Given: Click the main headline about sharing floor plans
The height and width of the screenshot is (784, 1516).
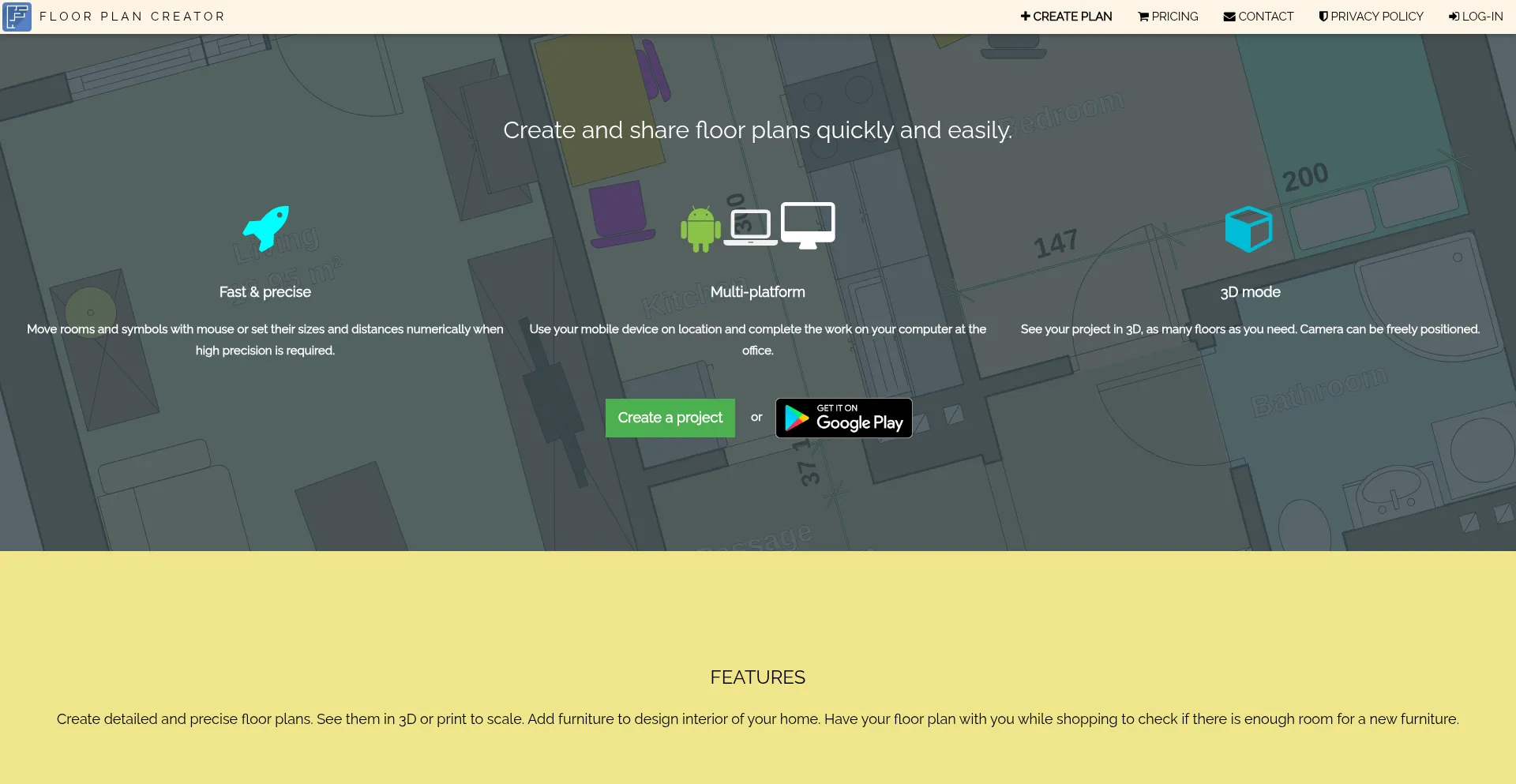Looking at the screenshot, I should click(757, 130).
